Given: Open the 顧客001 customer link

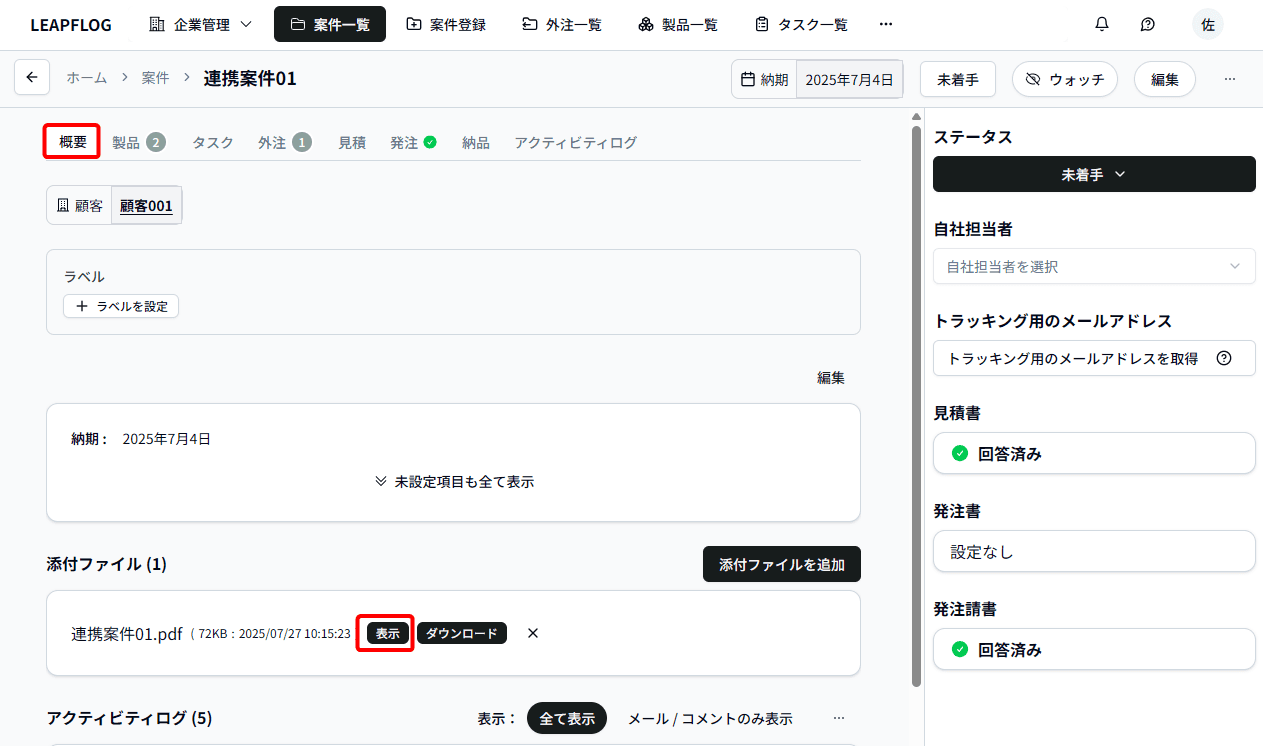Looking at the screenshot, I should tap(146, 205).
